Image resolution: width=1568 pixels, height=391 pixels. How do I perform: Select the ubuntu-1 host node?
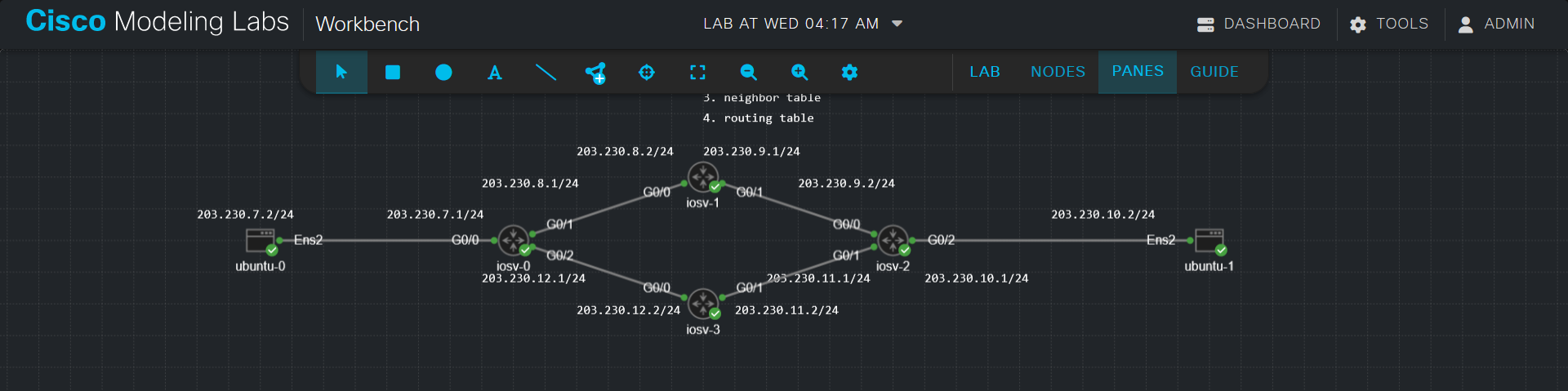[x=1209, y=240]
